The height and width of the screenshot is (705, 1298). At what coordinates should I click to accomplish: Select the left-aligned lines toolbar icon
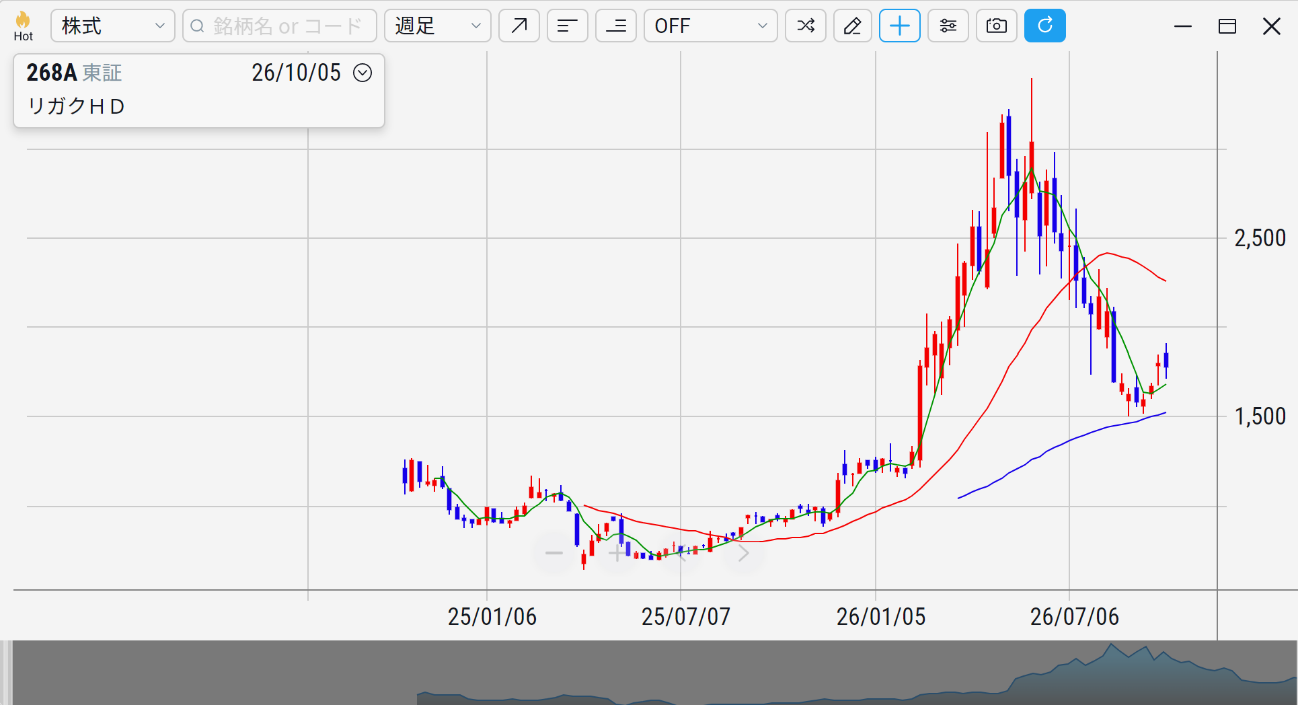(x=567, y=26)
